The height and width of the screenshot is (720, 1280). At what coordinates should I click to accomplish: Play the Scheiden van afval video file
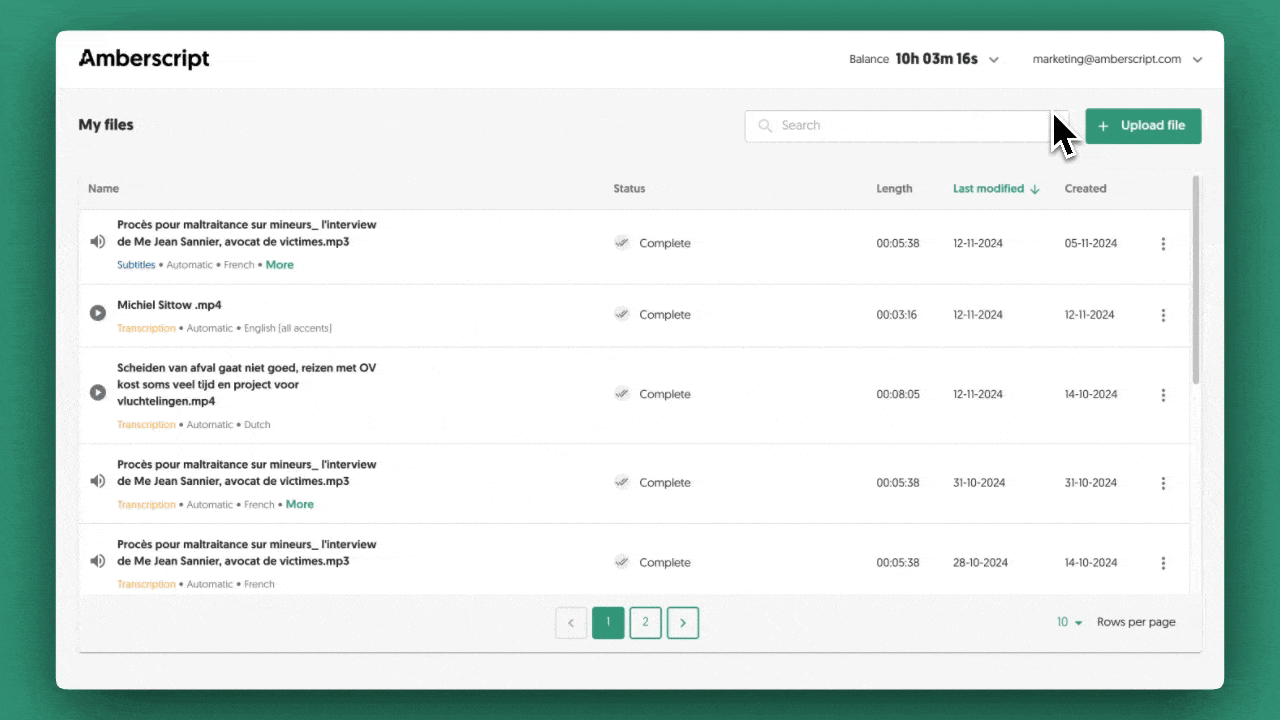pos(97,393)
